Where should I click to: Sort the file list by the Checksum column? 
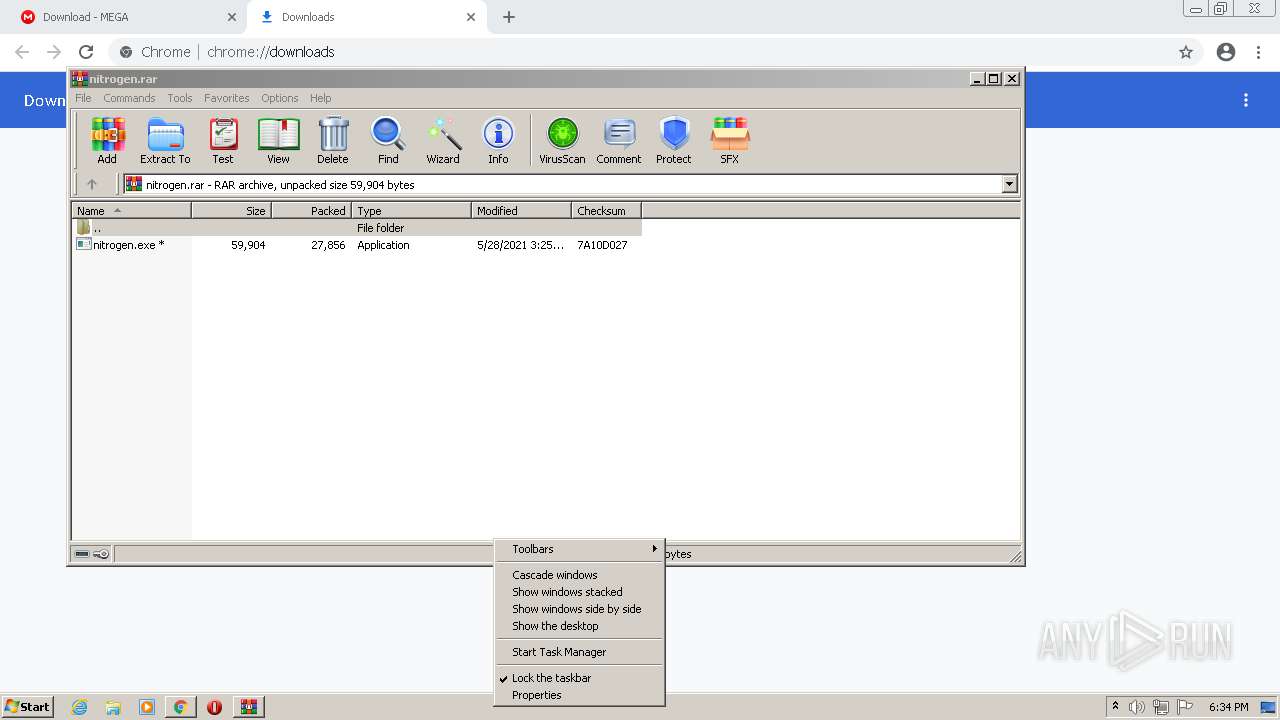click(x=606, y=211)
